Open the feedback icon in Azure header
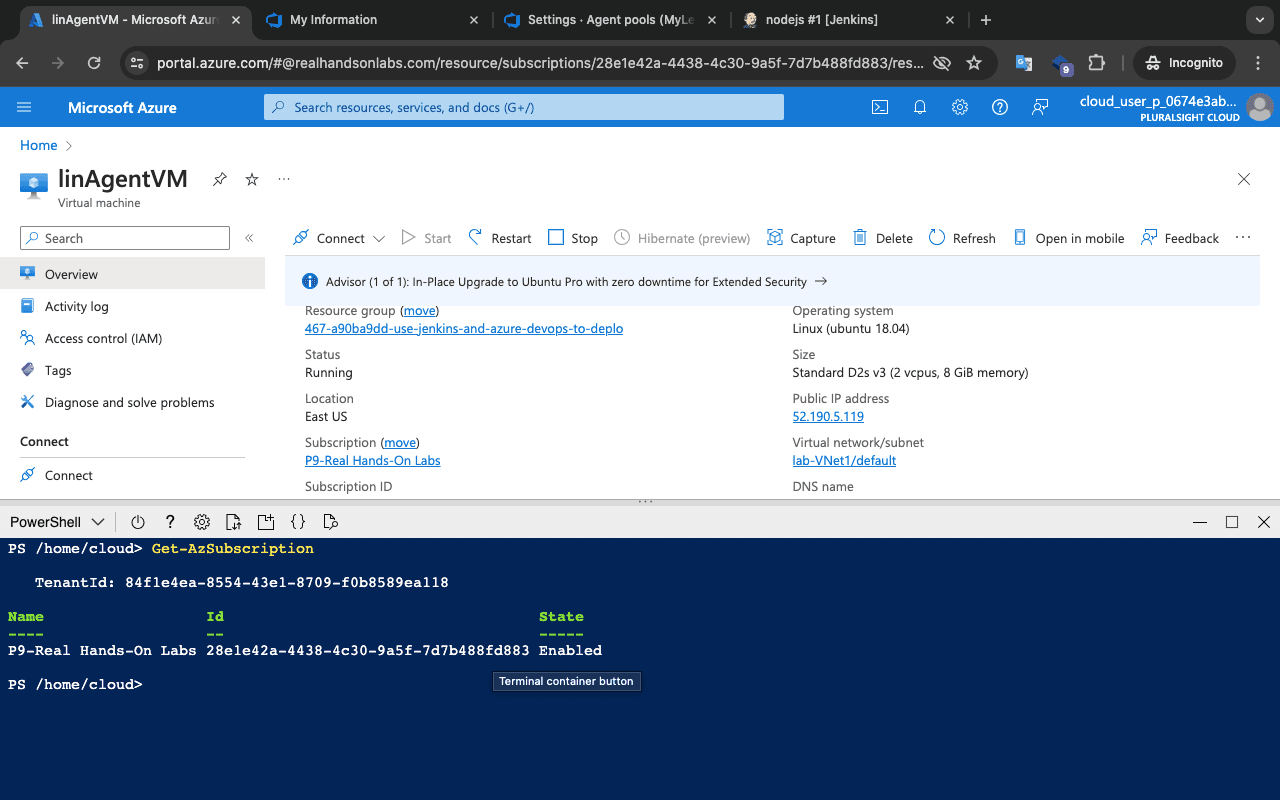The width and height of the screenshot is (1280, 800). (1040, 107)
